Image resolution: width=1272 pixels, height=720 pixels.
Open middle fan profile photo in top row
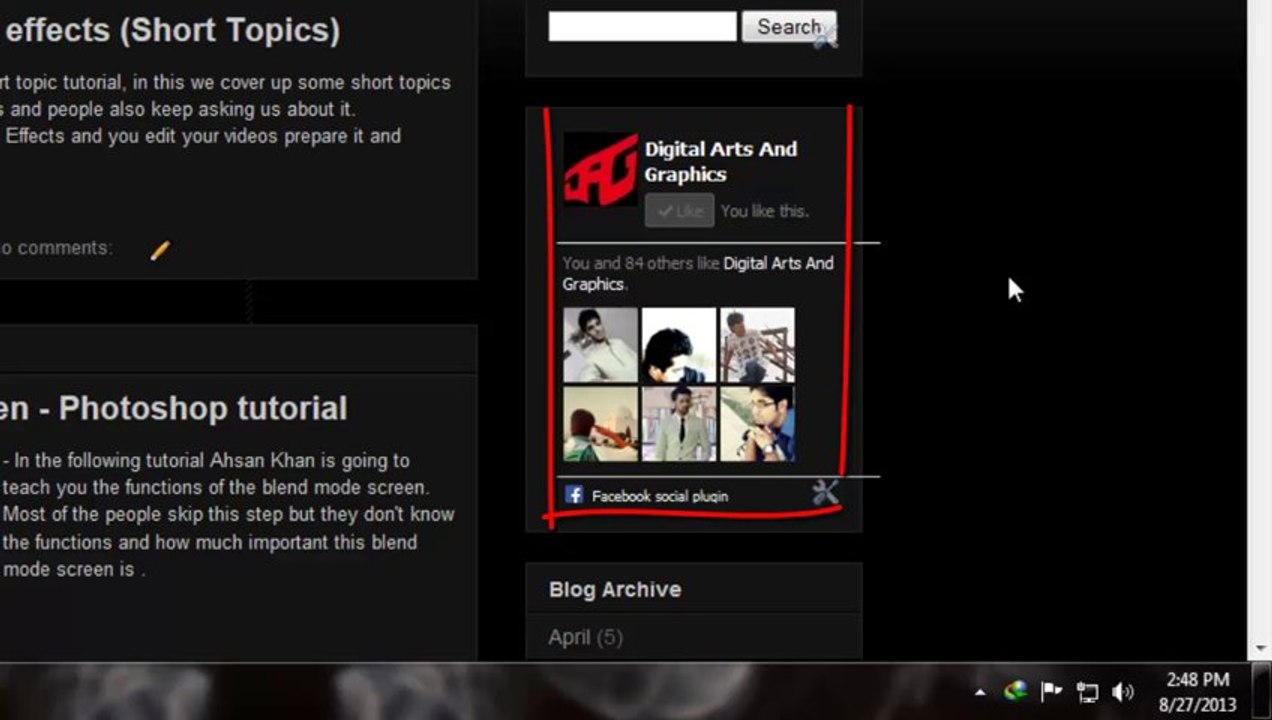[x=679, y=345]
